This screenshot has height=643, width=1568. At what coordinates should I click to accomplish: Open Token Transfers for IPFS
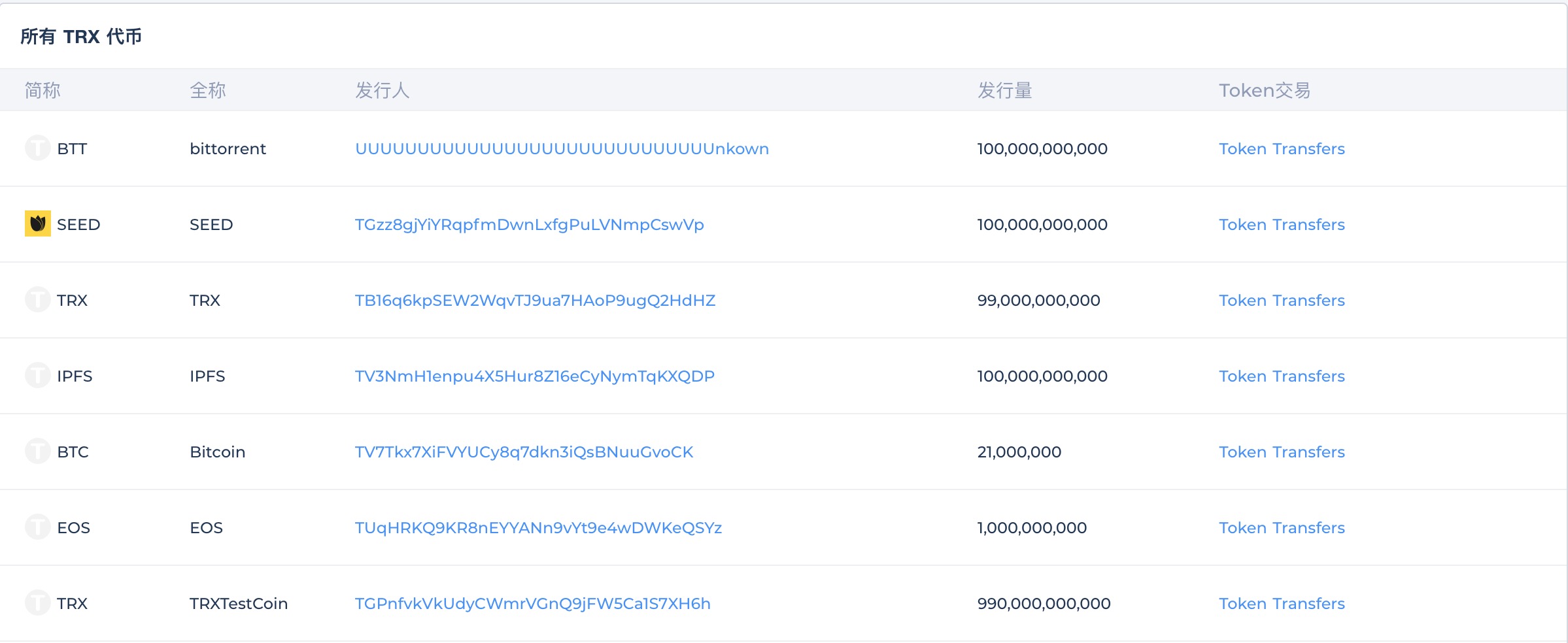pyautogui.click(x=1282, y=376)
